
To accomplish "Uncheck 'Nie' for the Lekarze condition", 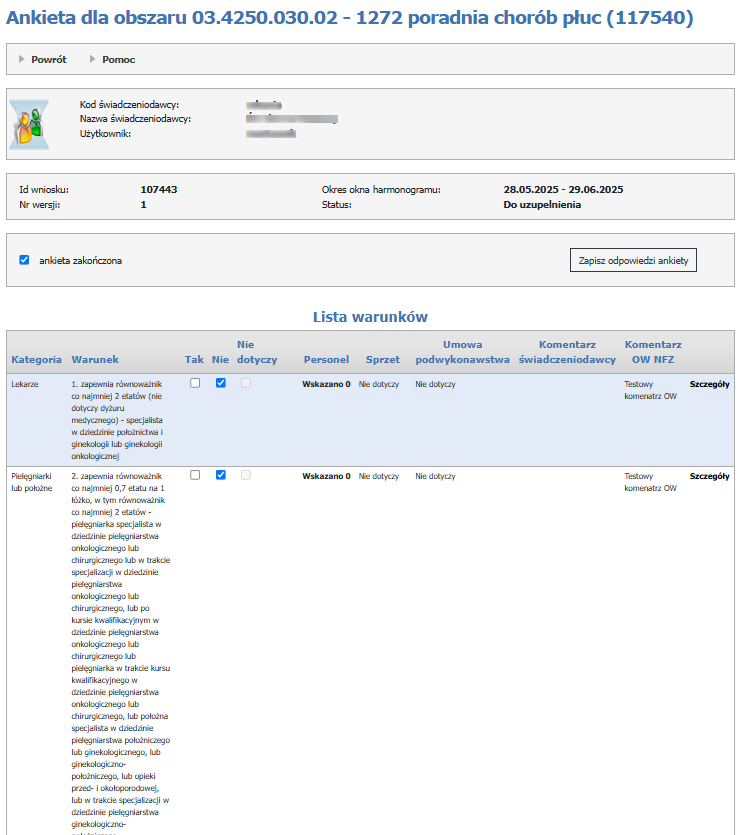I will coord(220,383).
